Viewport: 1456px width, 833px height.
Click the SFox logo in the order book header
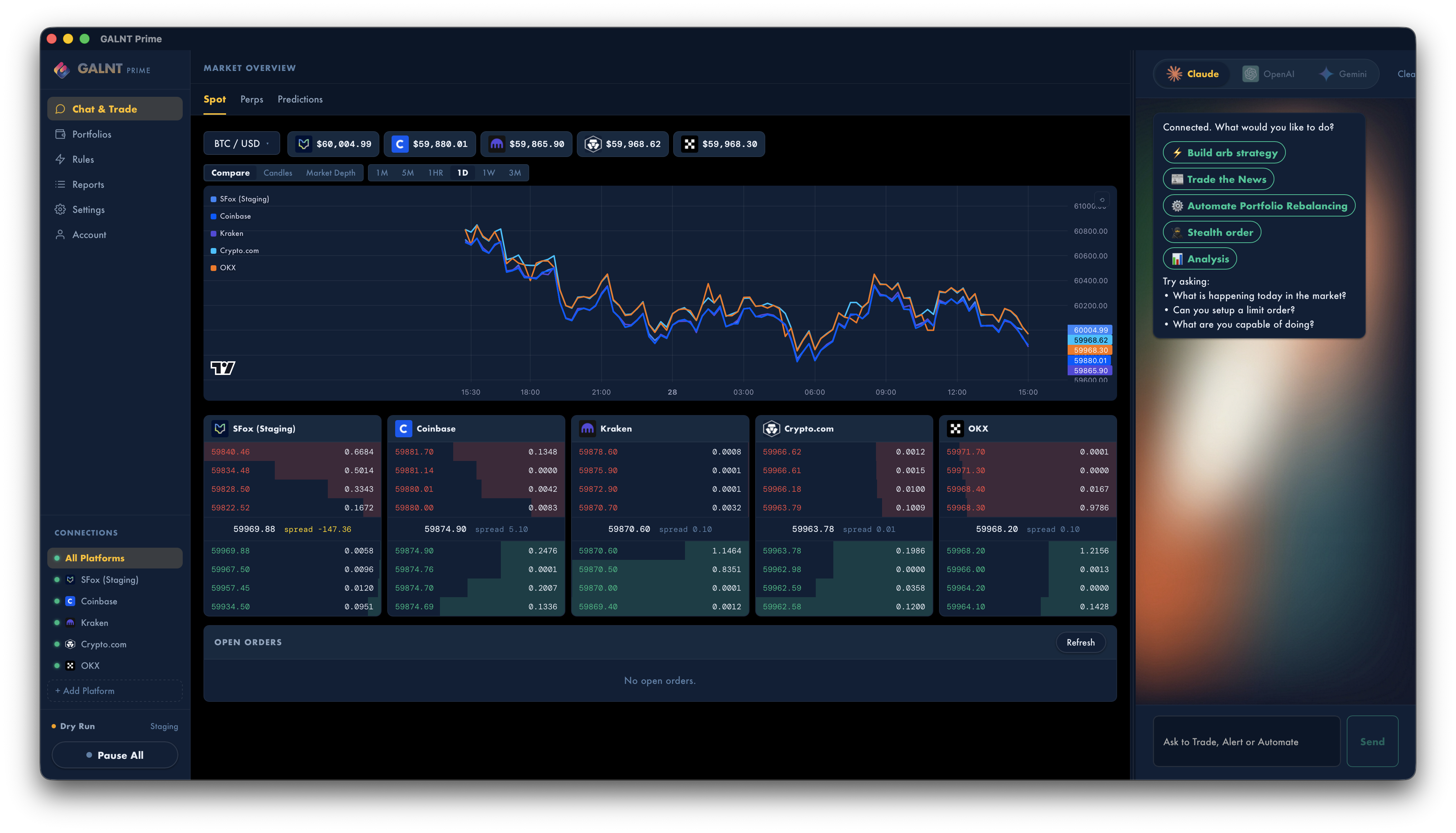220,429
